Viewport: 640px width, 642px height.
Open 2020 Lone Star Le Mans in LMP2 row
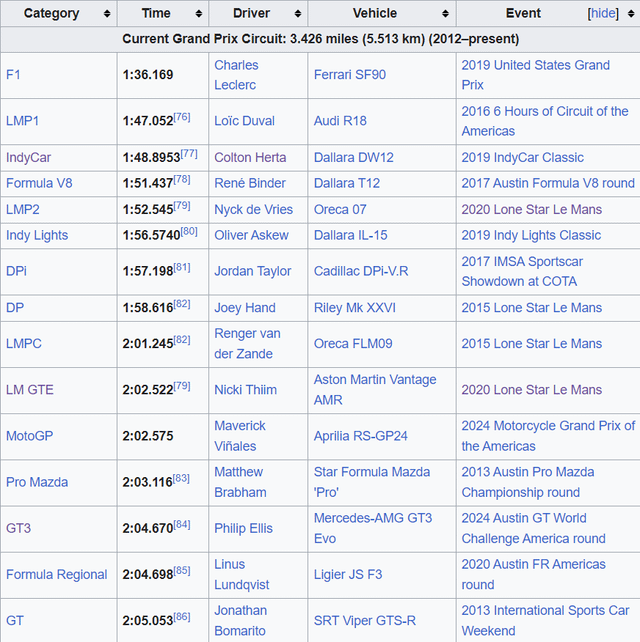click(x=531, y=210)
